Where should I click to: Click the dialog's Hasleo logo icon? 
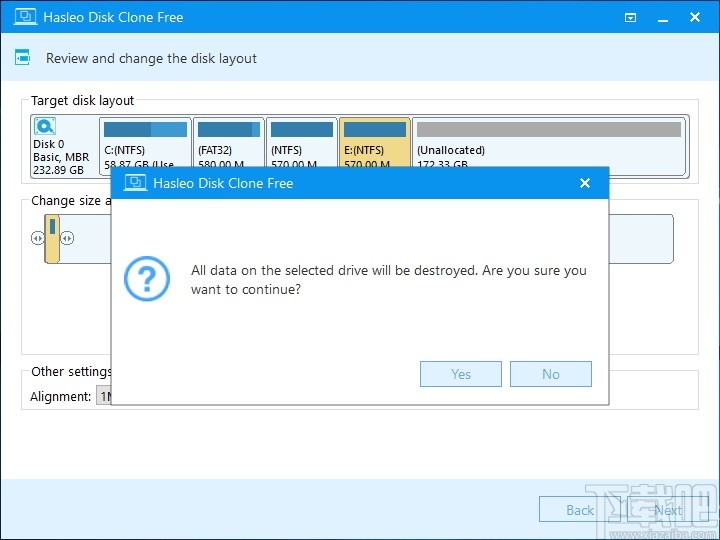click(135, 183)
